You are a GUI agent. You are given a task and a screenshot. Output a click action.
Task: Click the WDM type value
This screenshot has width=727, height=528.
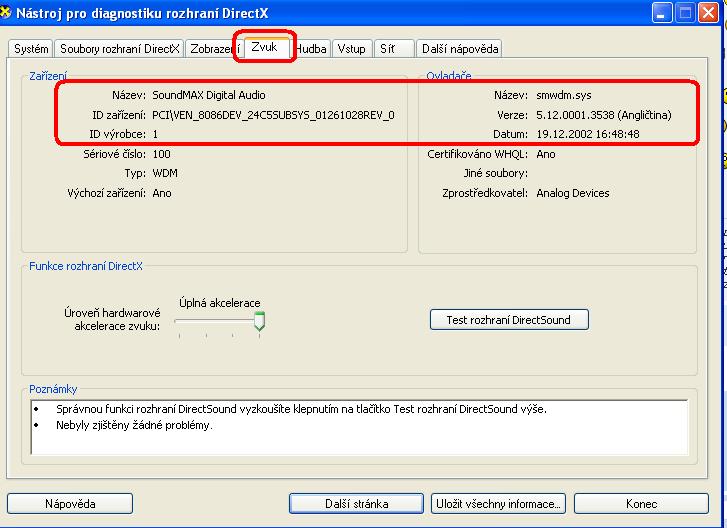[x=165, y=173]
